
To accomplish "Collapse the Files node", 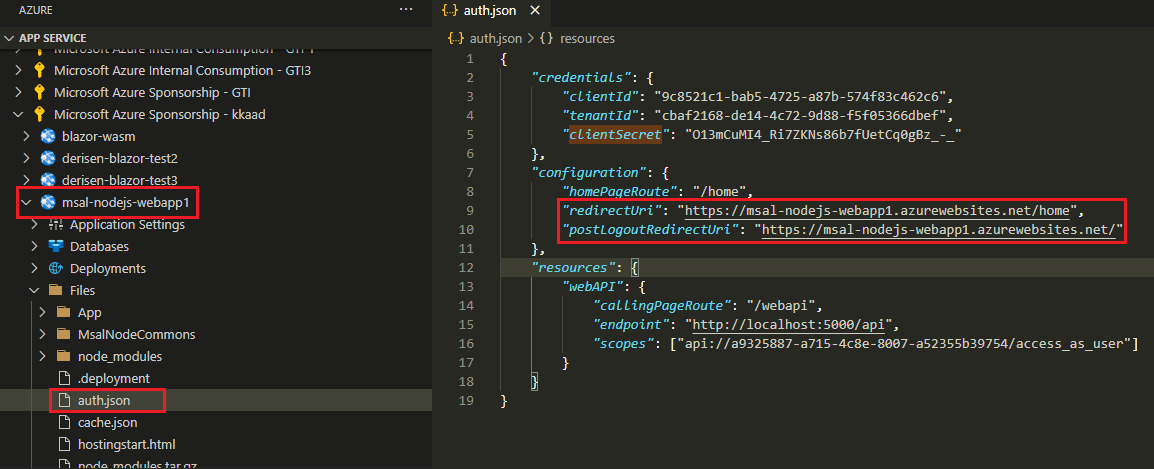I will [x=35, y=290].
